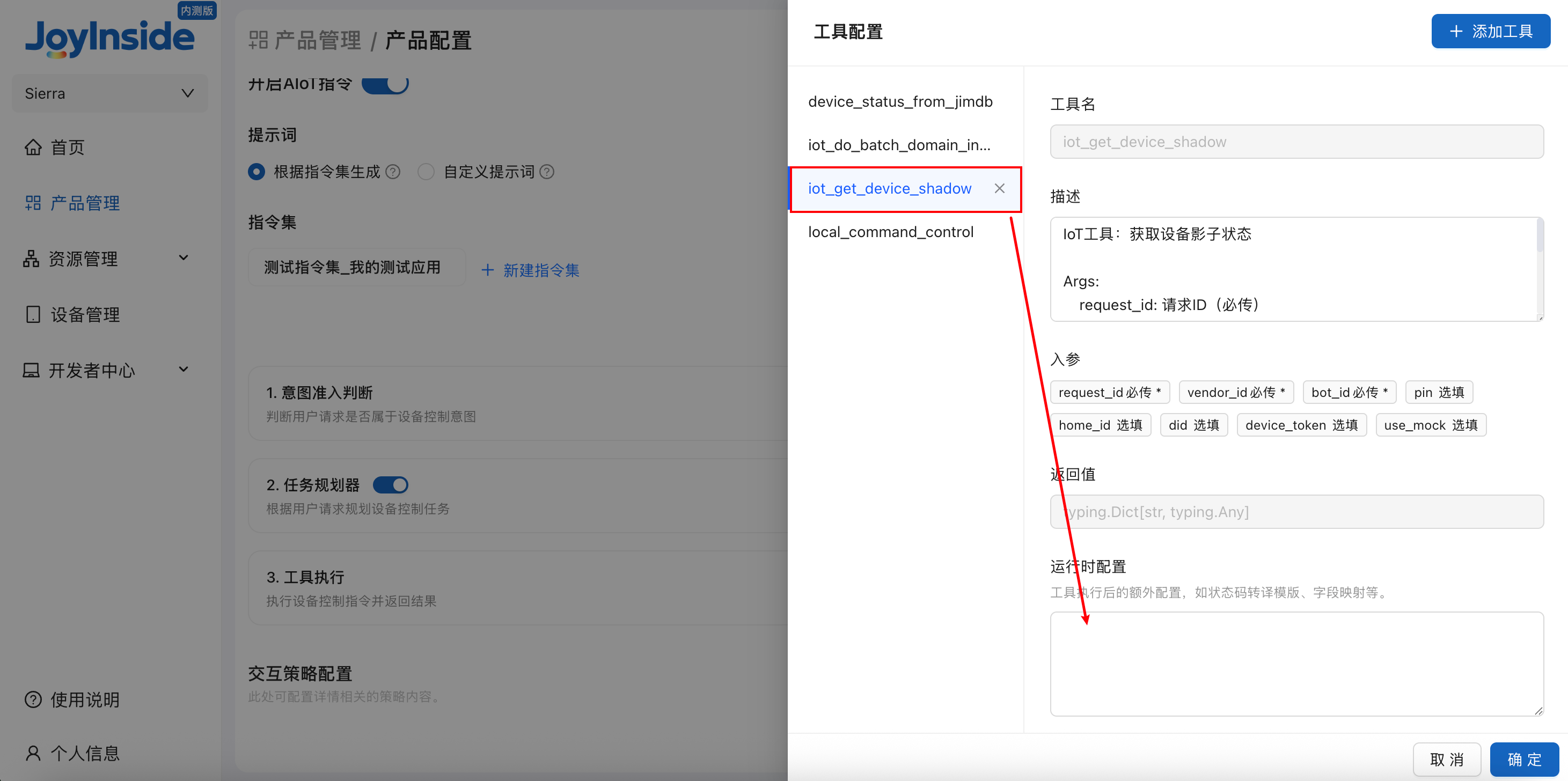Open 使用说明 help page
Screen dimensions: 1568x781
85,699
